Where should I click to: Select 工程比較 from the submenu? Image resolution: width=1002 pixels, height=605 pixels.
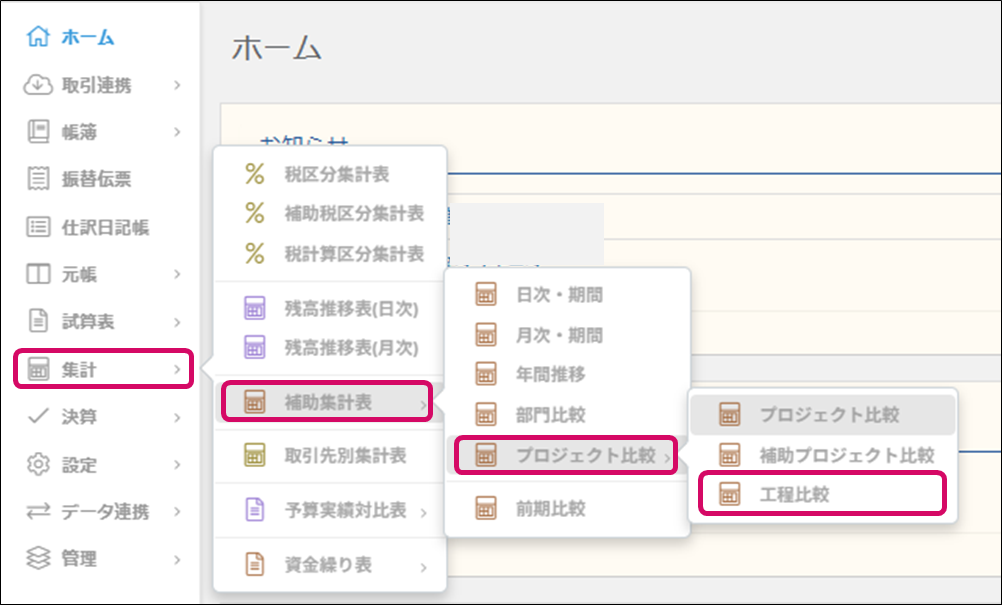click(794, 494)
